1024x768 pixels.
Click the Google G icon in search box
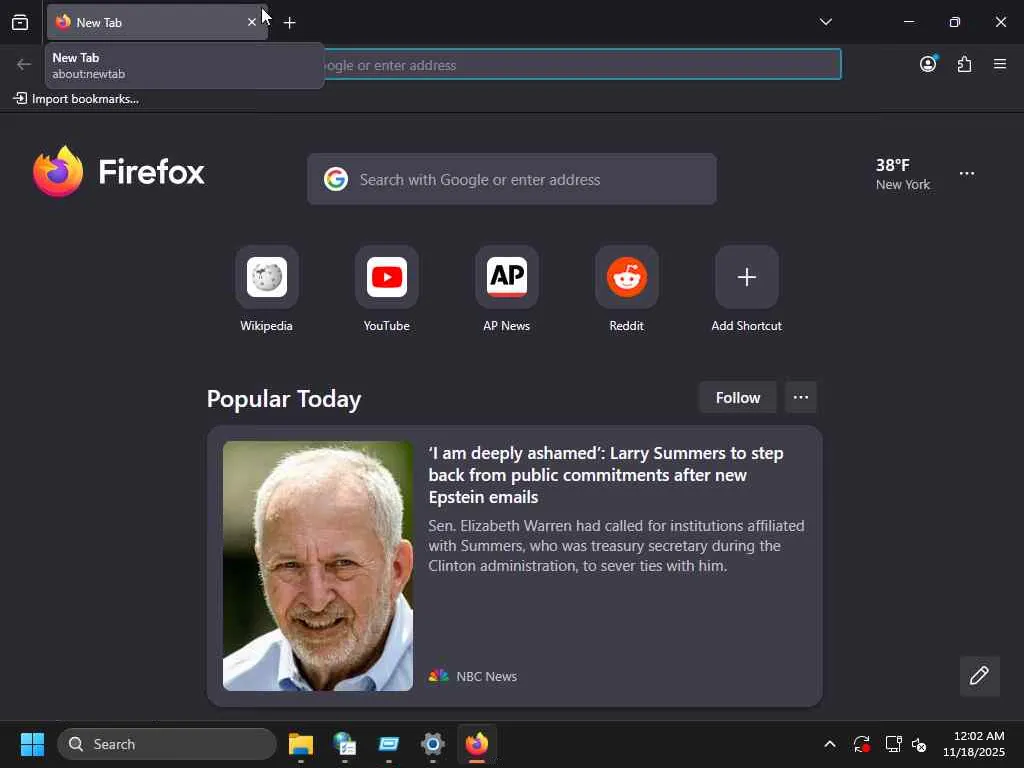[336, 179]
